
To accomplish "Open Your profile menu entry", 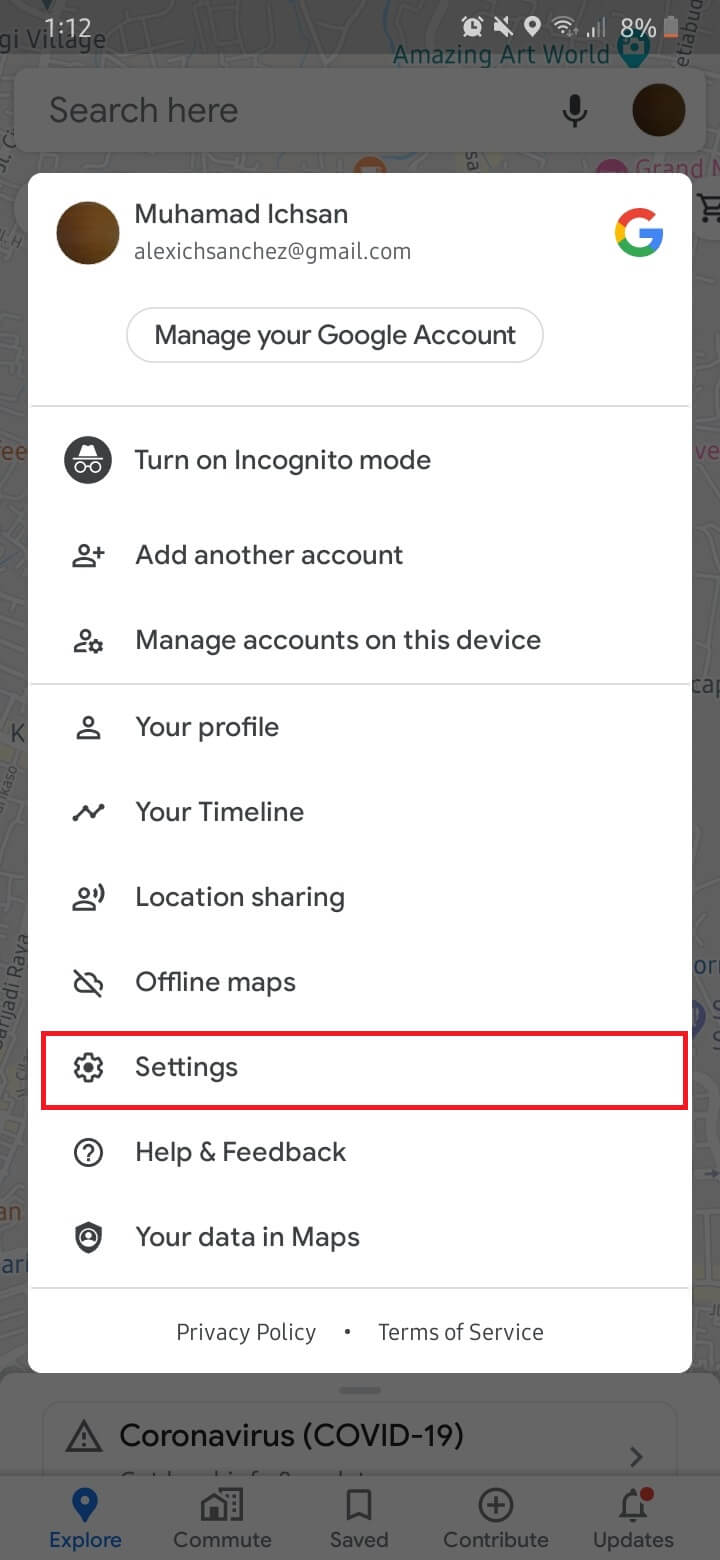I will (x=207, y=727).
